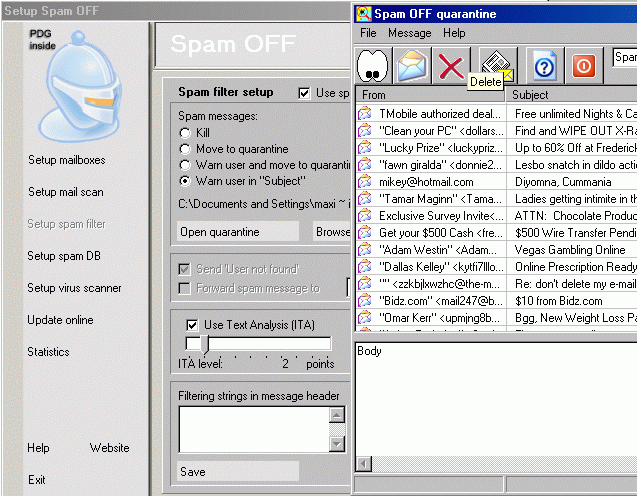Select Move to quarantine radio option
The width and height of the screenshot is (637, 496).
click(x=185, y=149)
